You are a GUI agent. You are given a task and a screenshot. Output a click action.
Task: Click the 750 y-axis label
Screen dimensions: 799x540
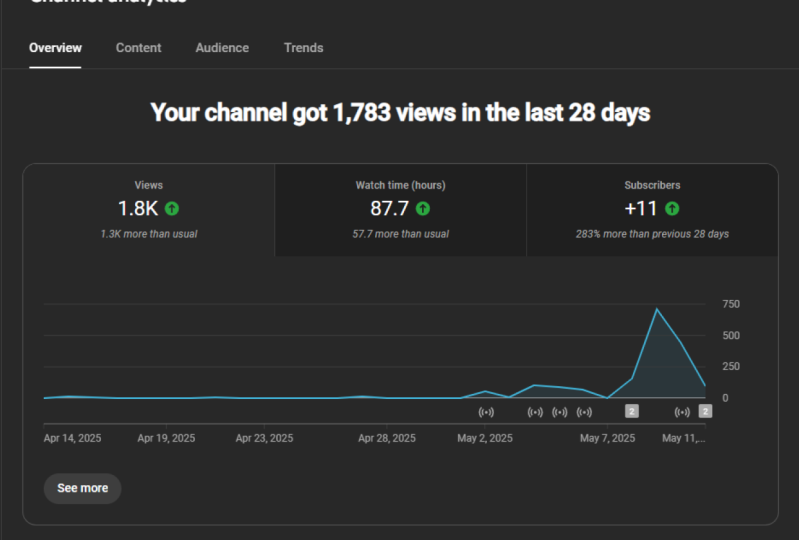731,304
